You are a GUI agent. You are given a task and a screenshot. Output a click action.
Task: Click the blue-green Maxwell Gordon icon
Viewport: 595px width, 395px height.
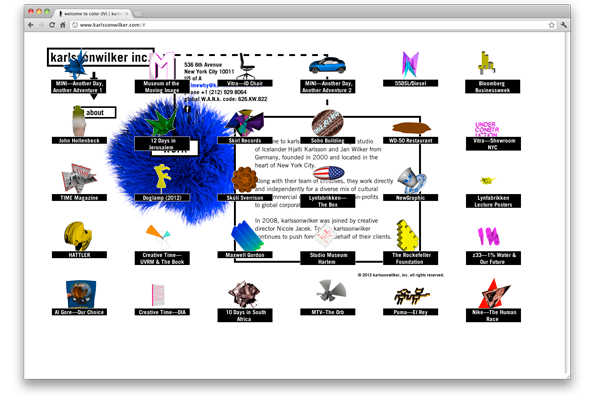pyautogui.click(x=246, y=235)
